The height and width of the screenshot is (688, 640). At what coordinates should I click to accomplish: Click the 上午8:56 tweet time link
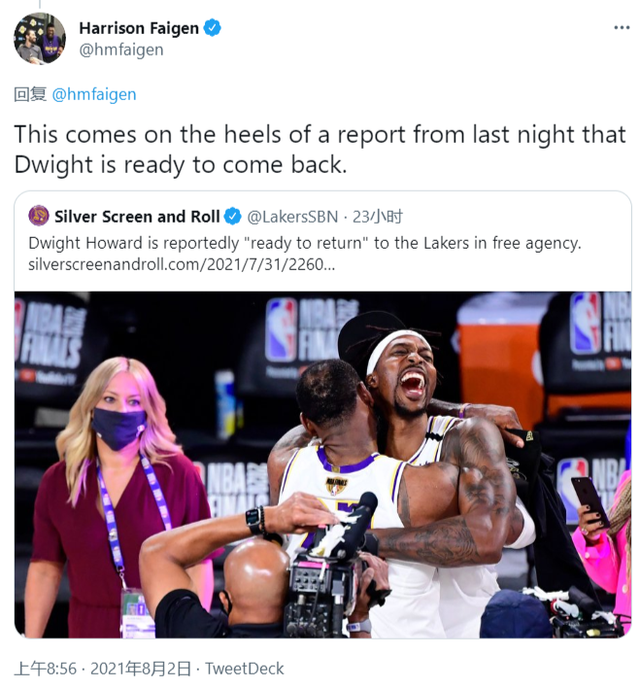click(x=46, y=669)
